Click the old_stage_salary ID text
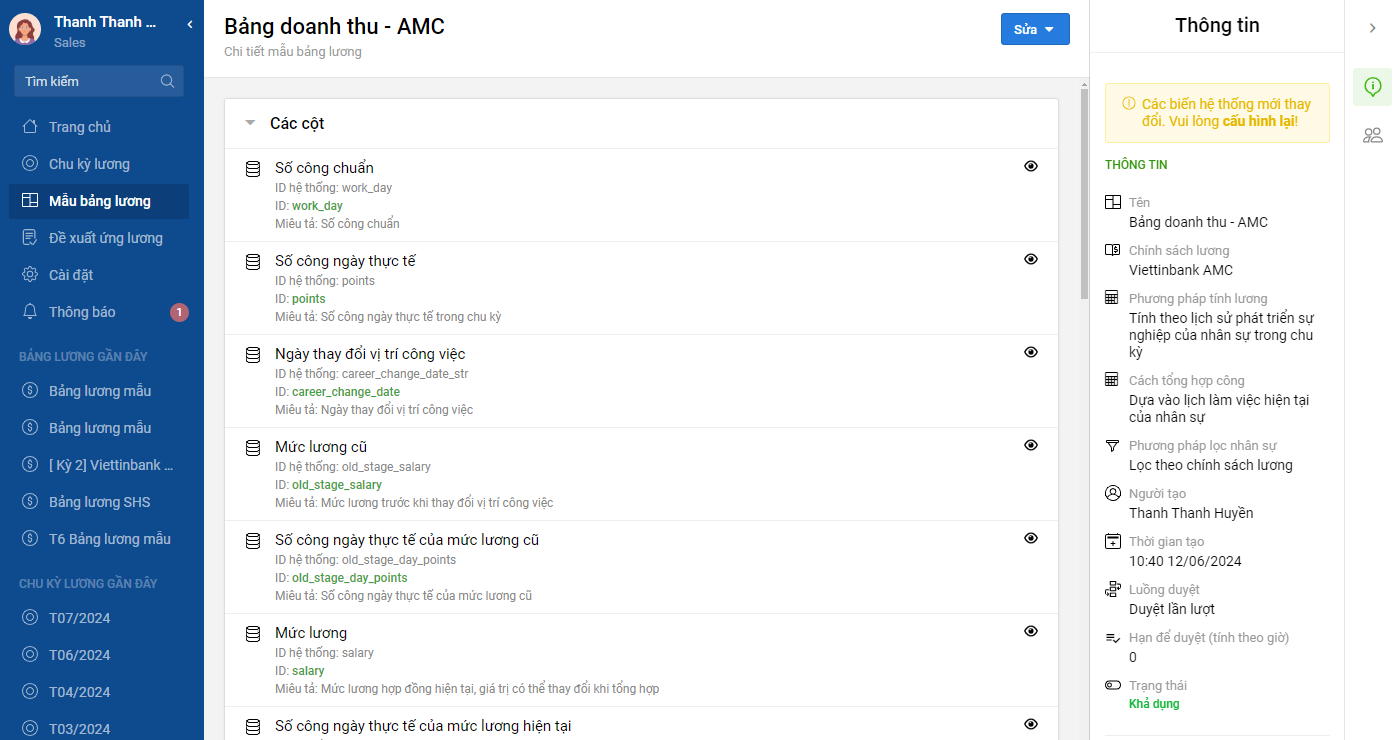The width and height of the screenshot is (1398, 740). 337,485
